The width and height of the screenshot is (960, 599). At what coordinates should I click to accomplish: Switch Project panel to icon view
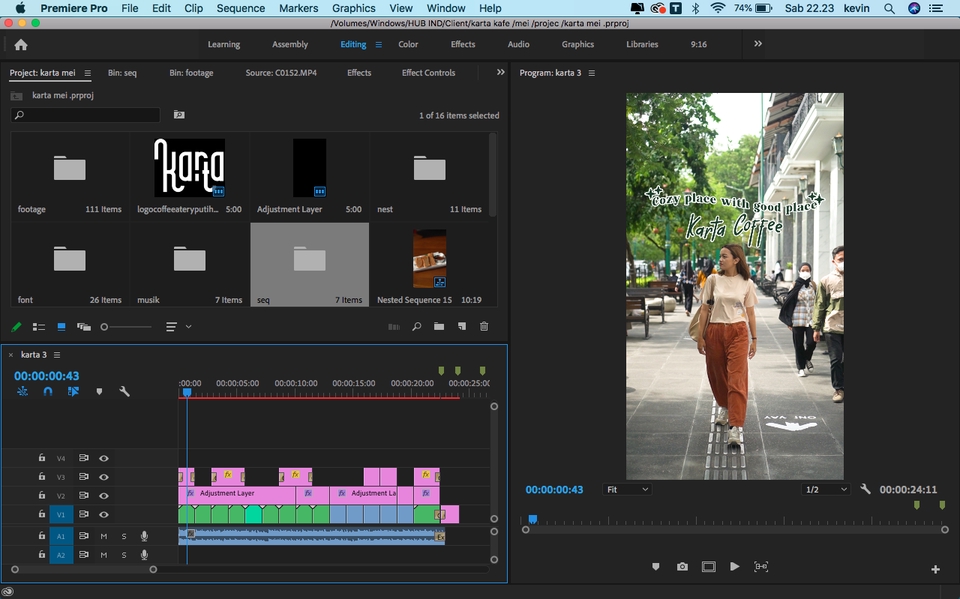pyautogui.click(x=61, y=327)
